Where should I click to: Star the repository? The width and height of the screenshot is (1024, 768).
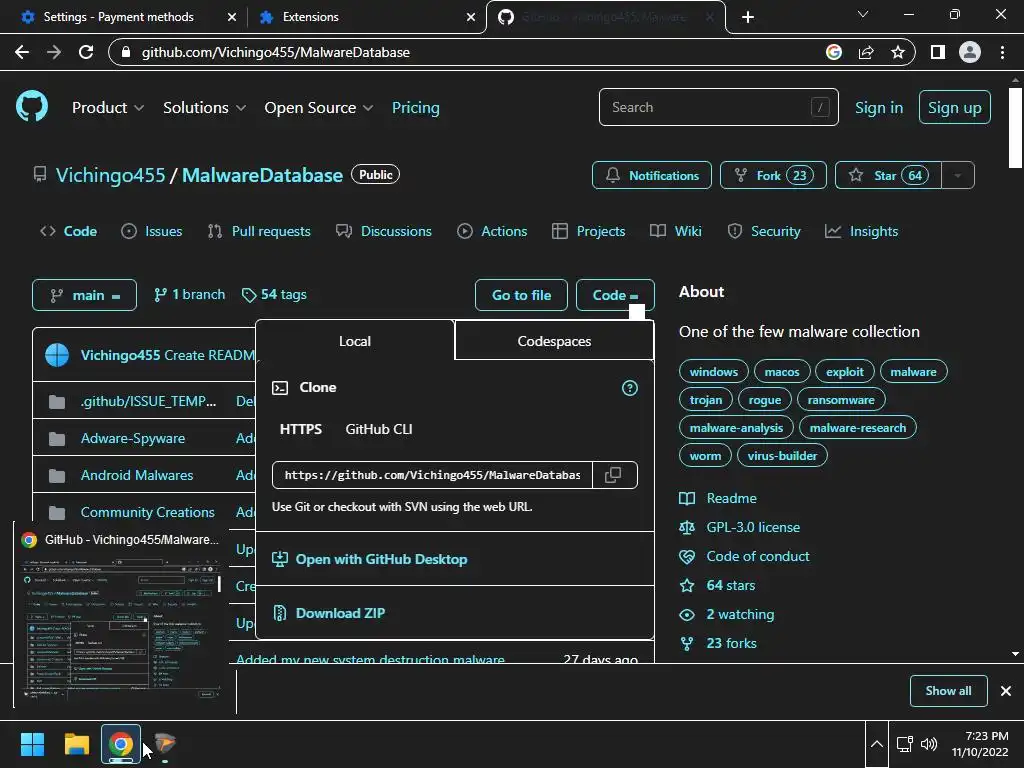[x=888, y=175]
